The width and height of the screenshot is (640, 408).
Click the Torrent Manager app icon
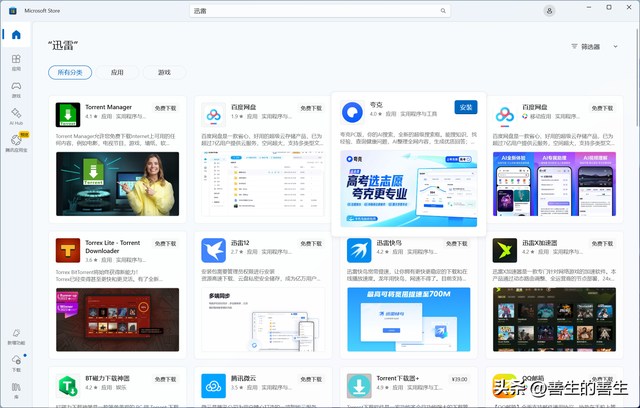(68, 115)
